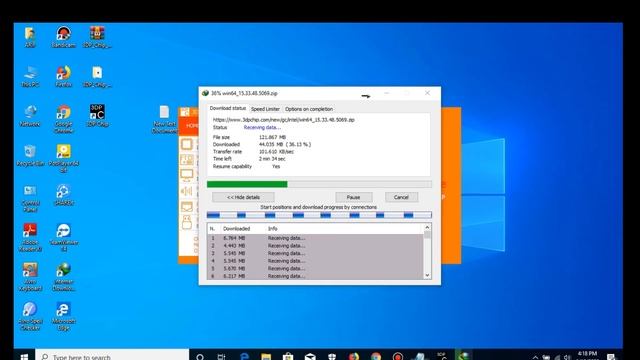Switch to the Download status tab

[x=227, y=108]
